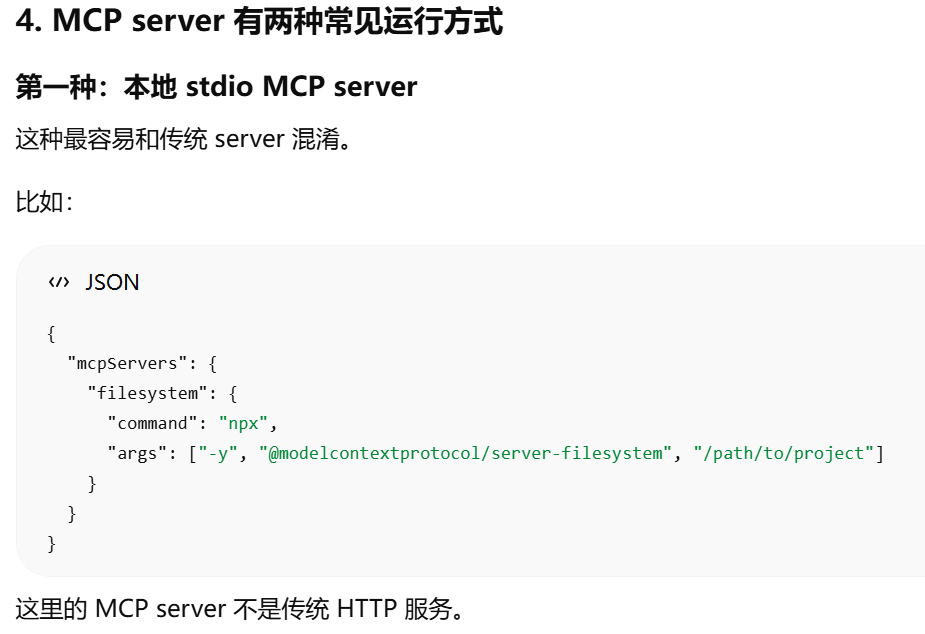The height and width of the screenshot is (634, 925).
Task: Click "@modelcontextprotocol/server-filesystem" string
Action: coord(465,454)
